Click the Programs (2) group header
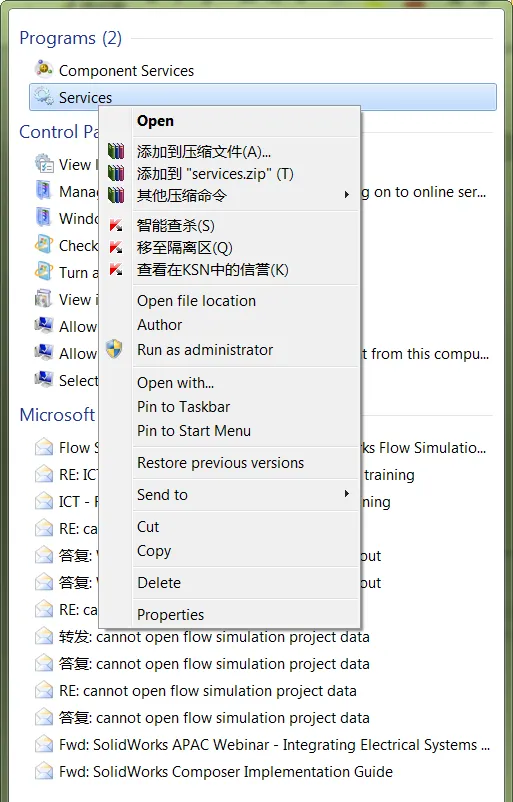513x802 pixels. 71,38
